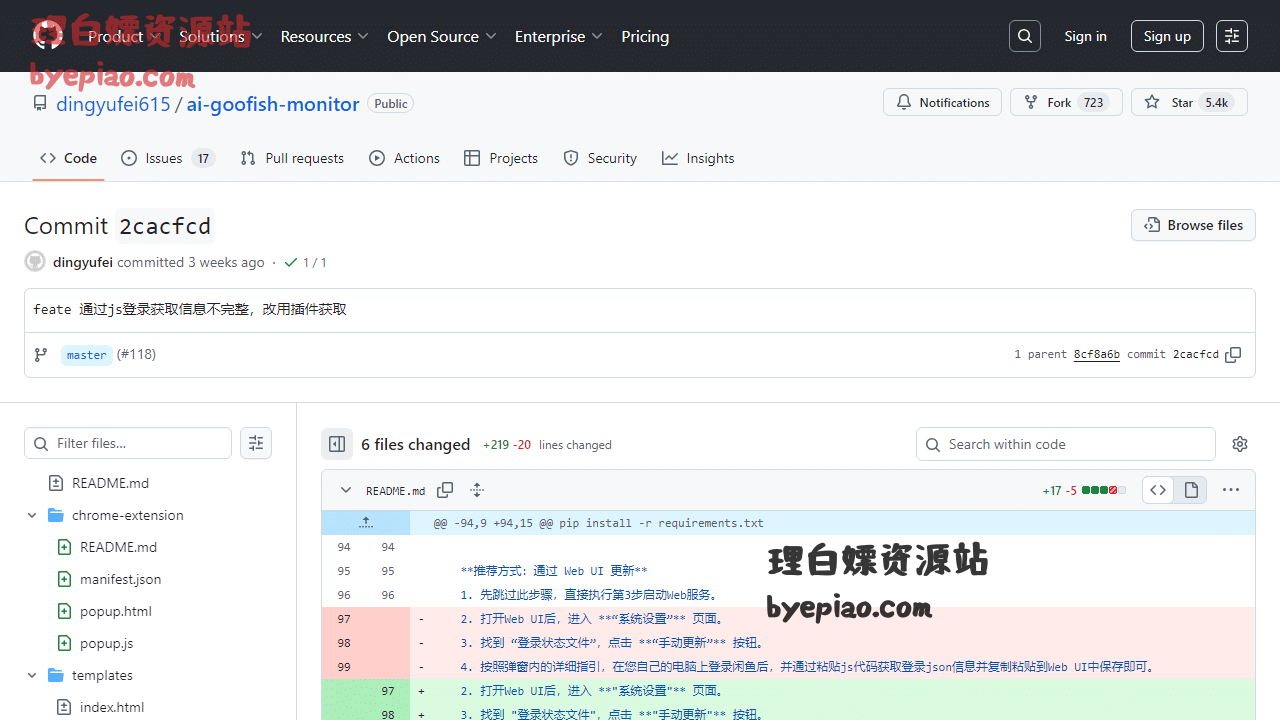
Task: View the Insights tab
Action: (698, 158)
